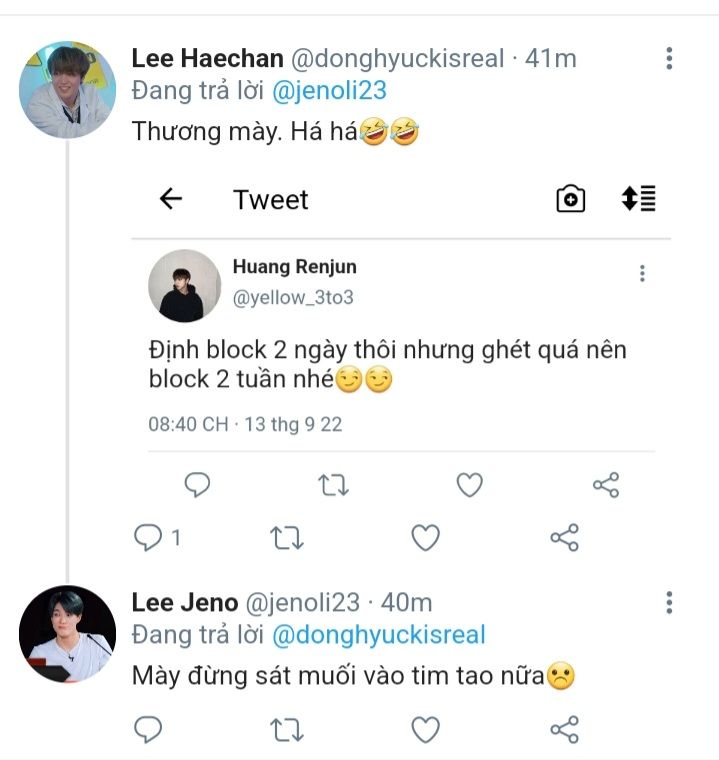Viewport: 719px width, 760px height.
Task: Share Lee Jeno's tweet
Action: pyautogui.click(x=564, y=729)
